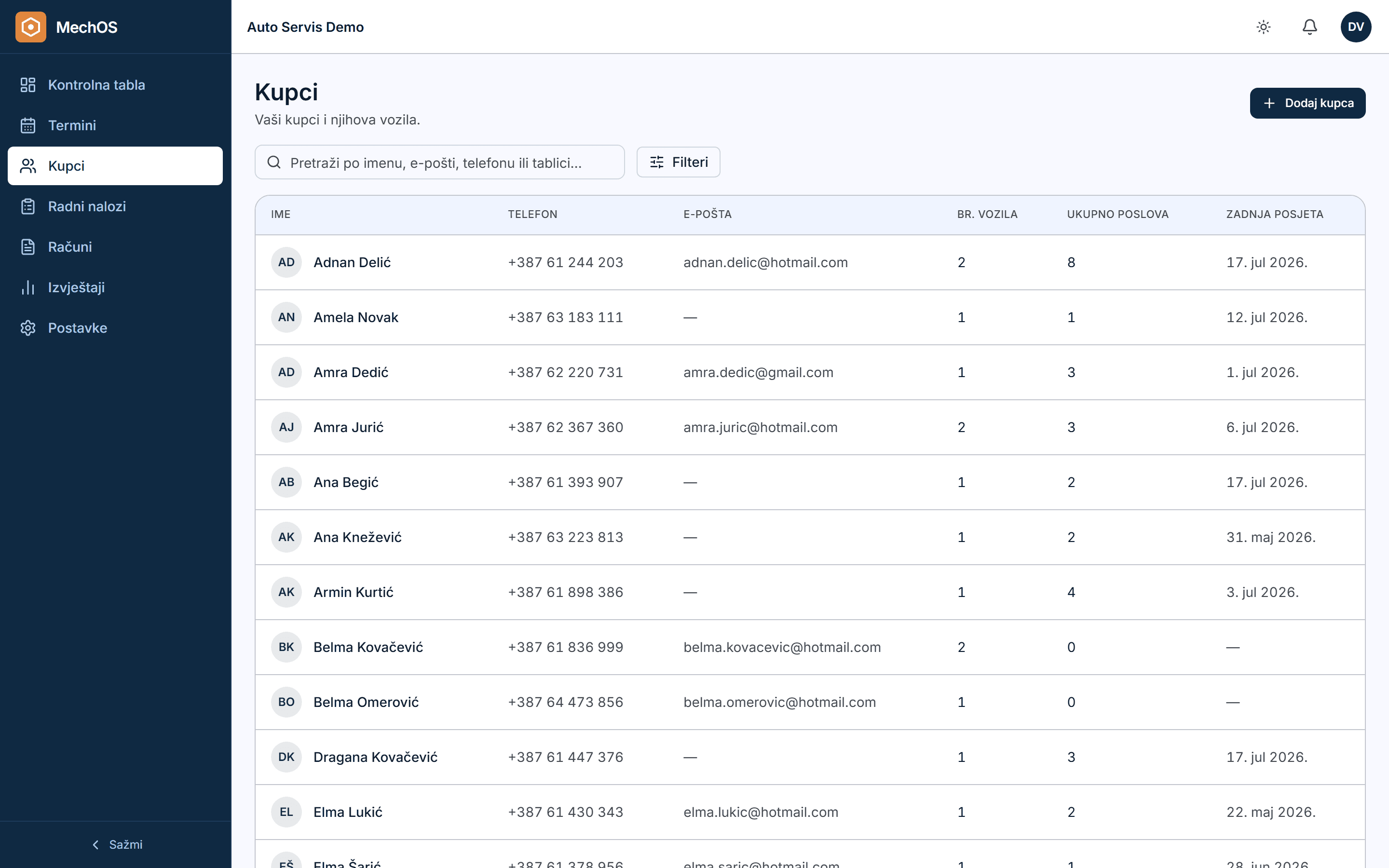The image size is (1389, 868).
Task: Select the Kupci people icon
Action: coord(27,166)
